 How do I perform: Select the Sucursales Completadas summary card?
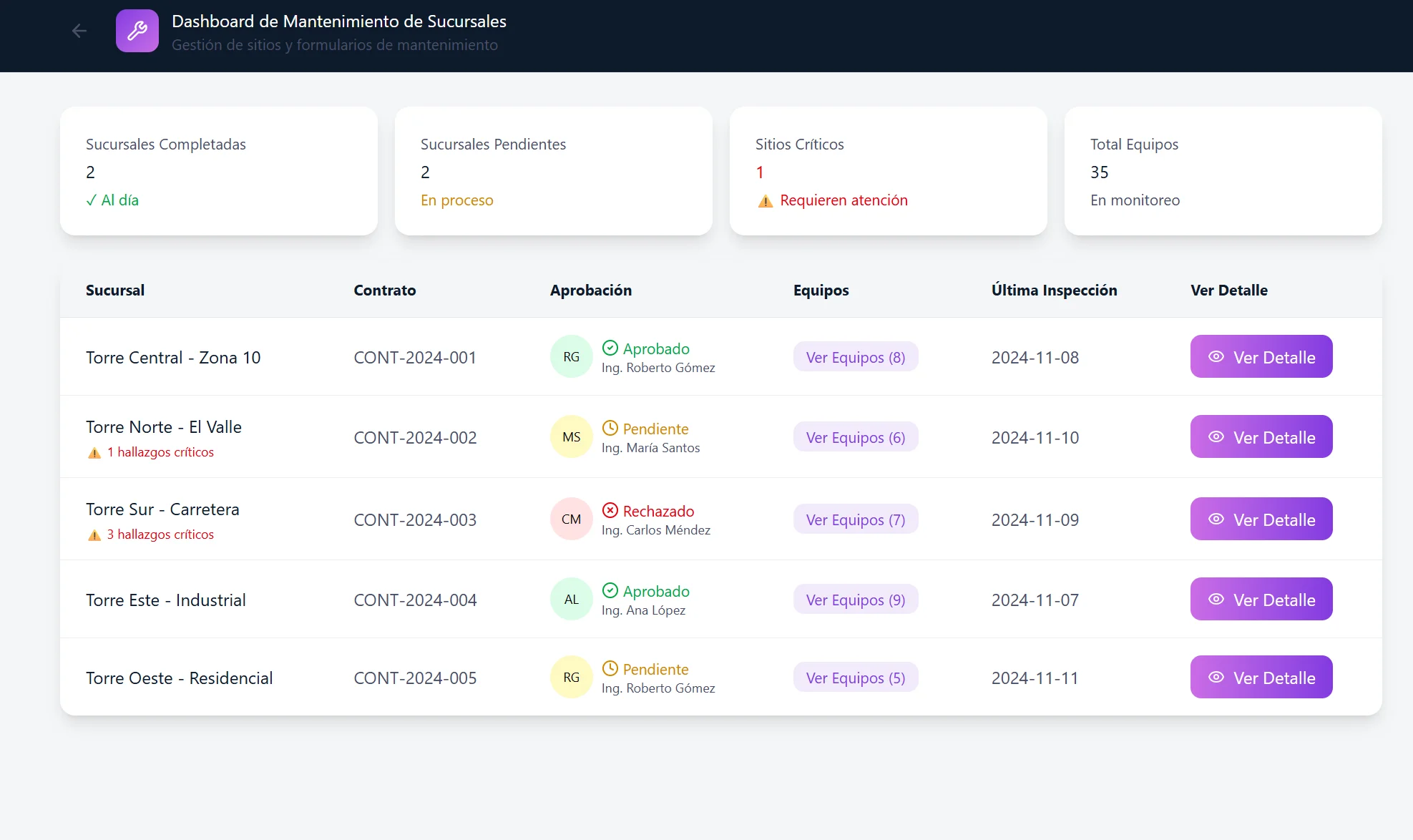[219, 171]
